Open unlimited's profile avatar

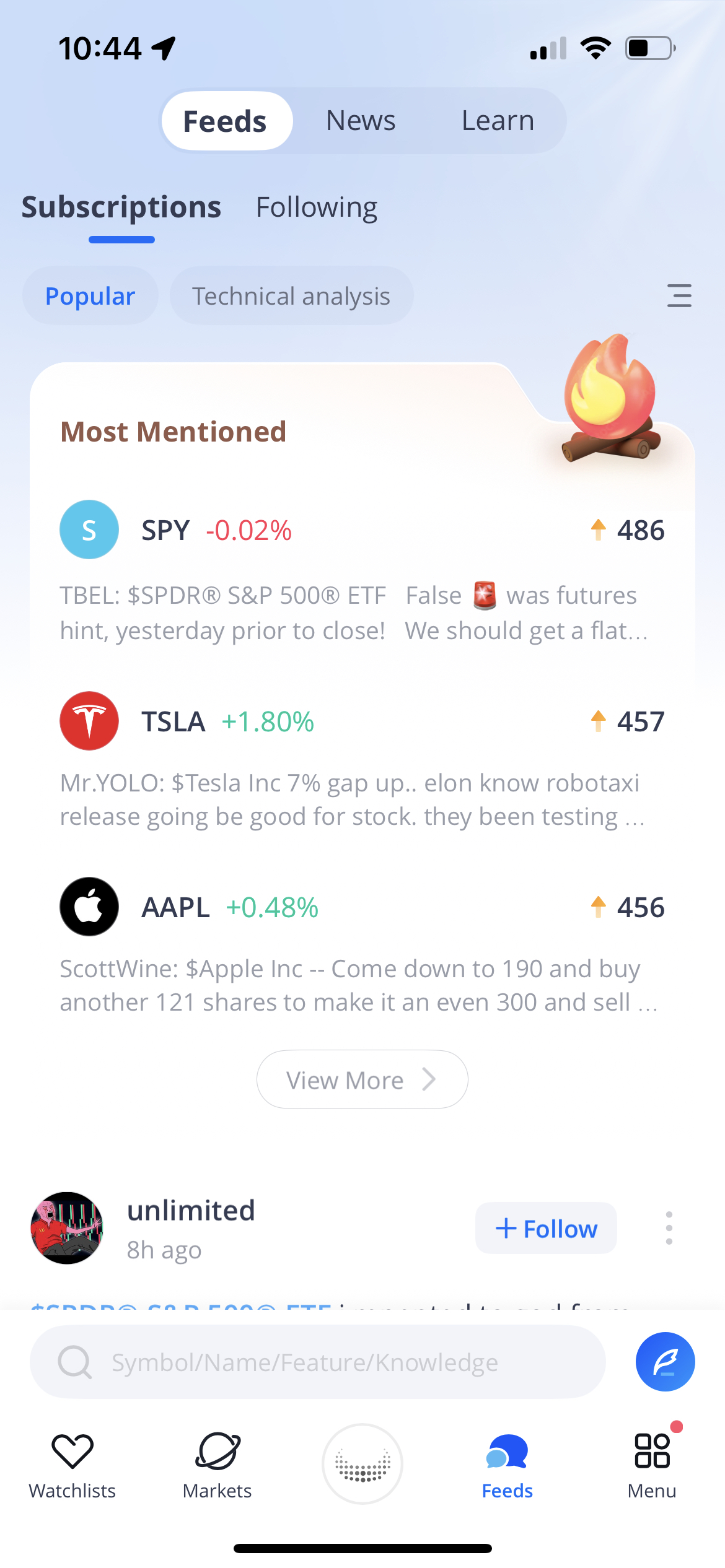(67, 1228)
